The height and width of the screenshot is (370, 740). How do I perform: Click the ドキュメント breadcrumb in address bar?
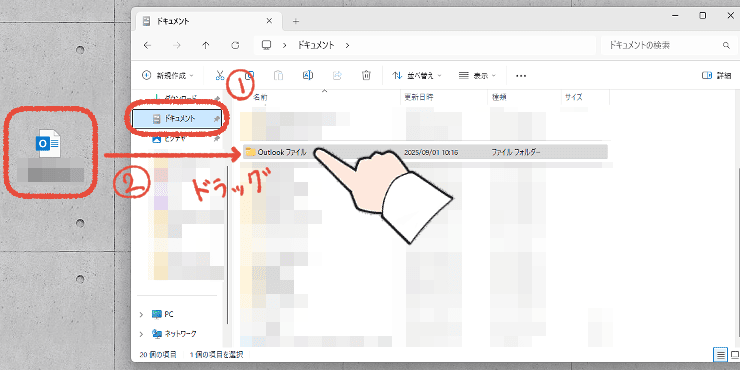point(316,45)
